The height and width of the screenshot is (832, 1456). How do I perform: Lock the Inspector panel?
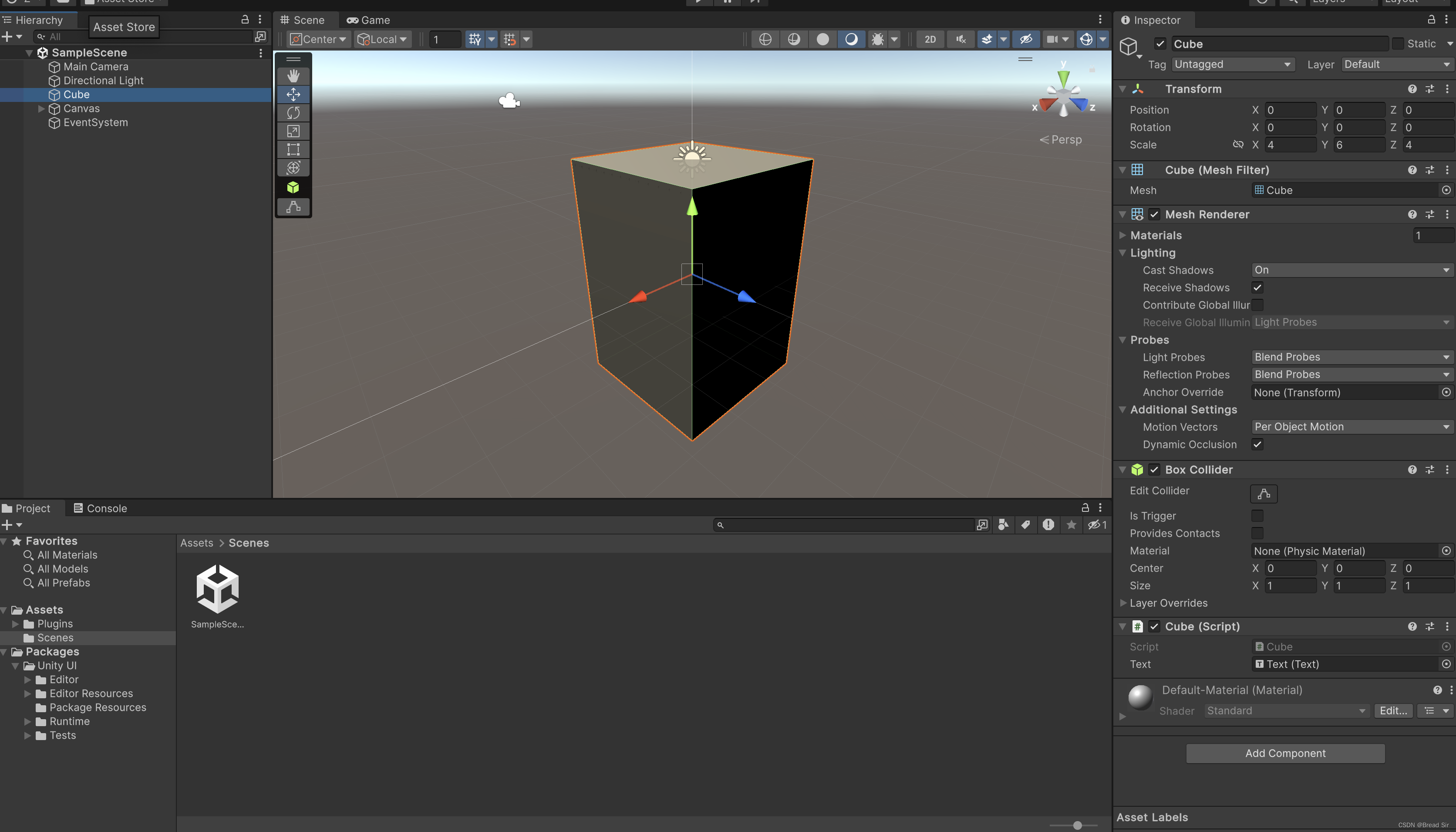(x=1432, y=20)
